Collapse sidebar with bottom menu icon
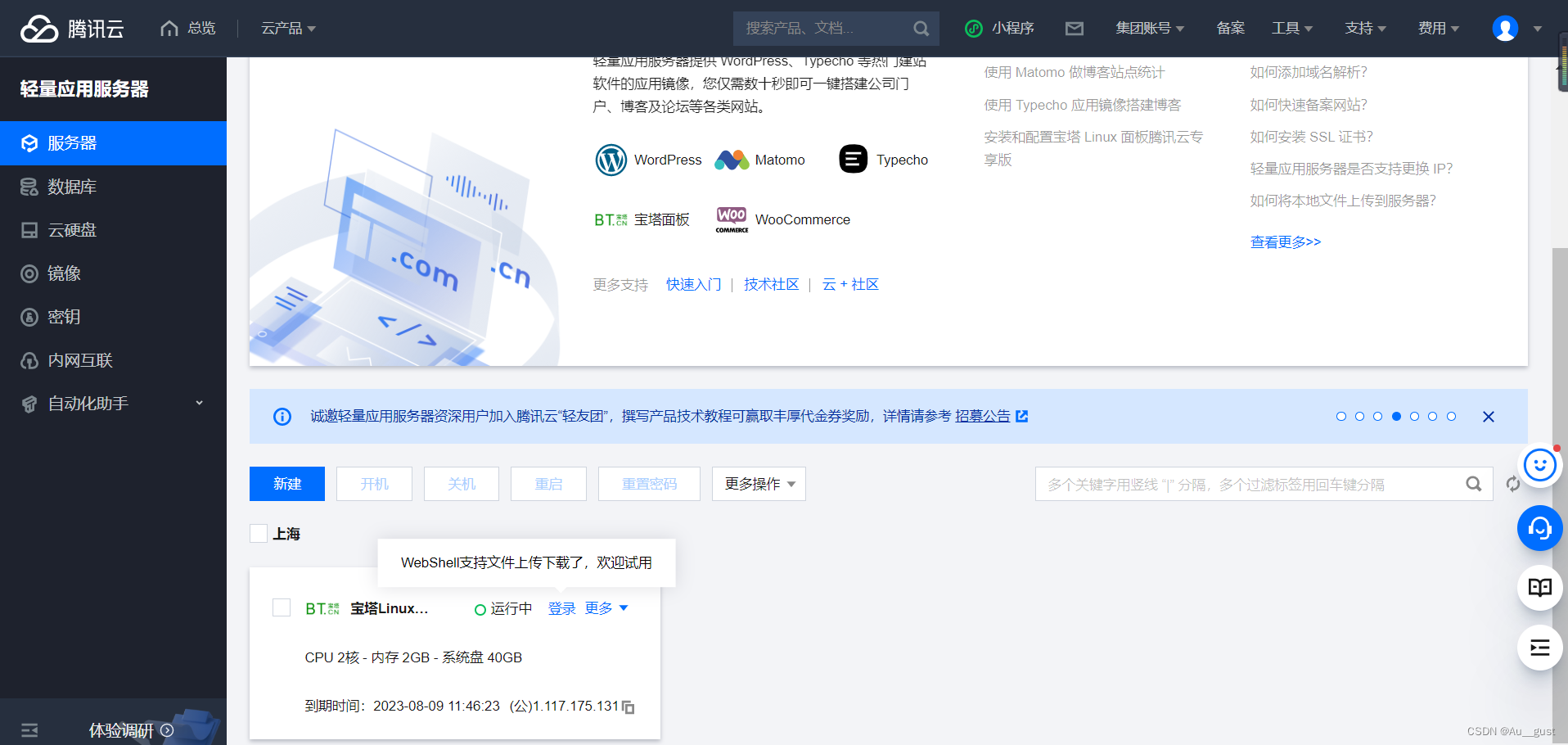The height and width of the screenshot is (745, 1568). pyautogui.click(x=29, y=730)
